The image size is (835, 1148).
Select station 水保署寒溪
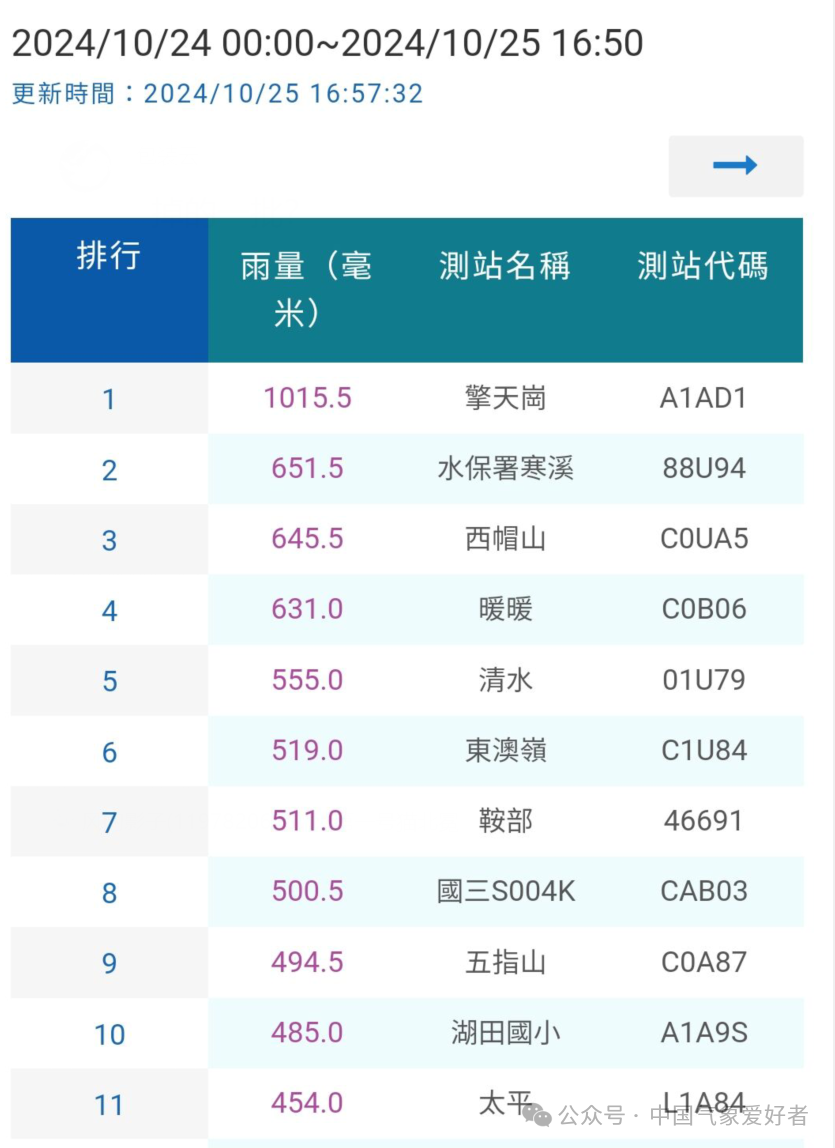tap(505, 469)
